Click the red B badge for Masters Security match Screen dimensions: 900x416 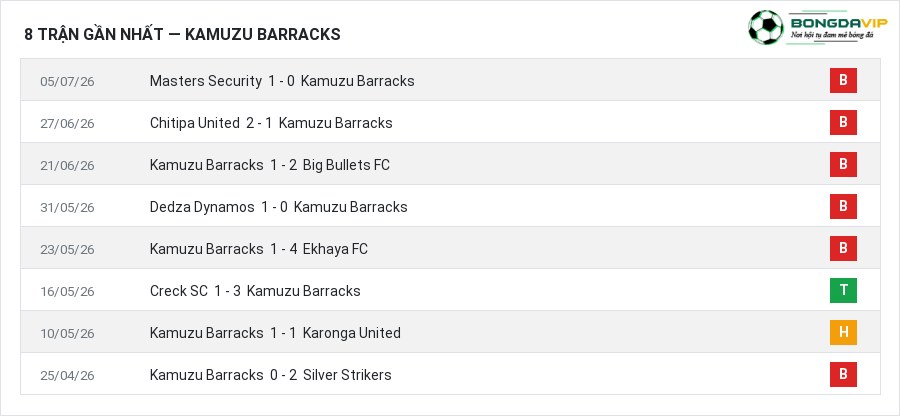(843, 80)
